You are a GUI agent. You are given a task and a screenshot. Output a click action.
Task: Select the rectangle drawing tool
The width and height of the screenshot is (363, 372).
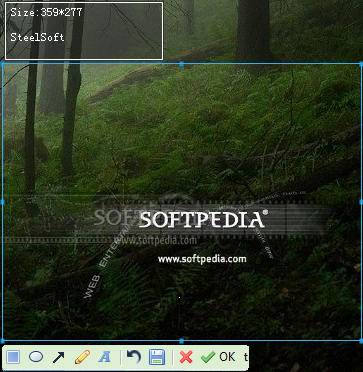13,357
